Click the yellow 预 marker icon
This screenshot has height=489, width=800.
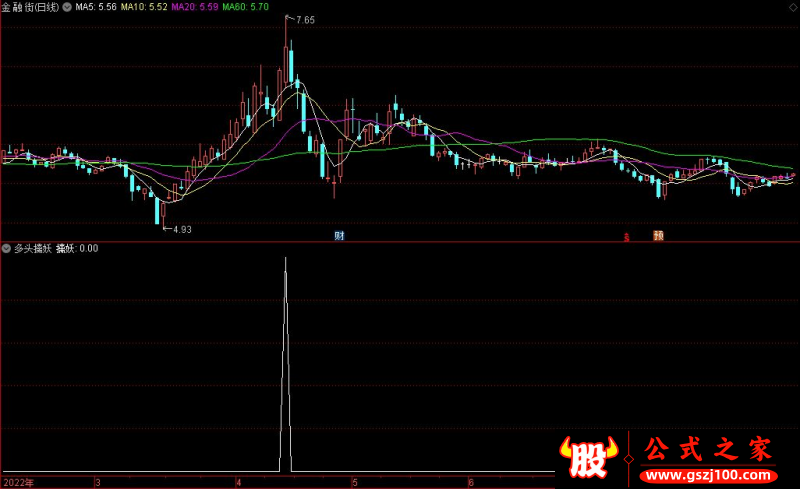[659, 236]
